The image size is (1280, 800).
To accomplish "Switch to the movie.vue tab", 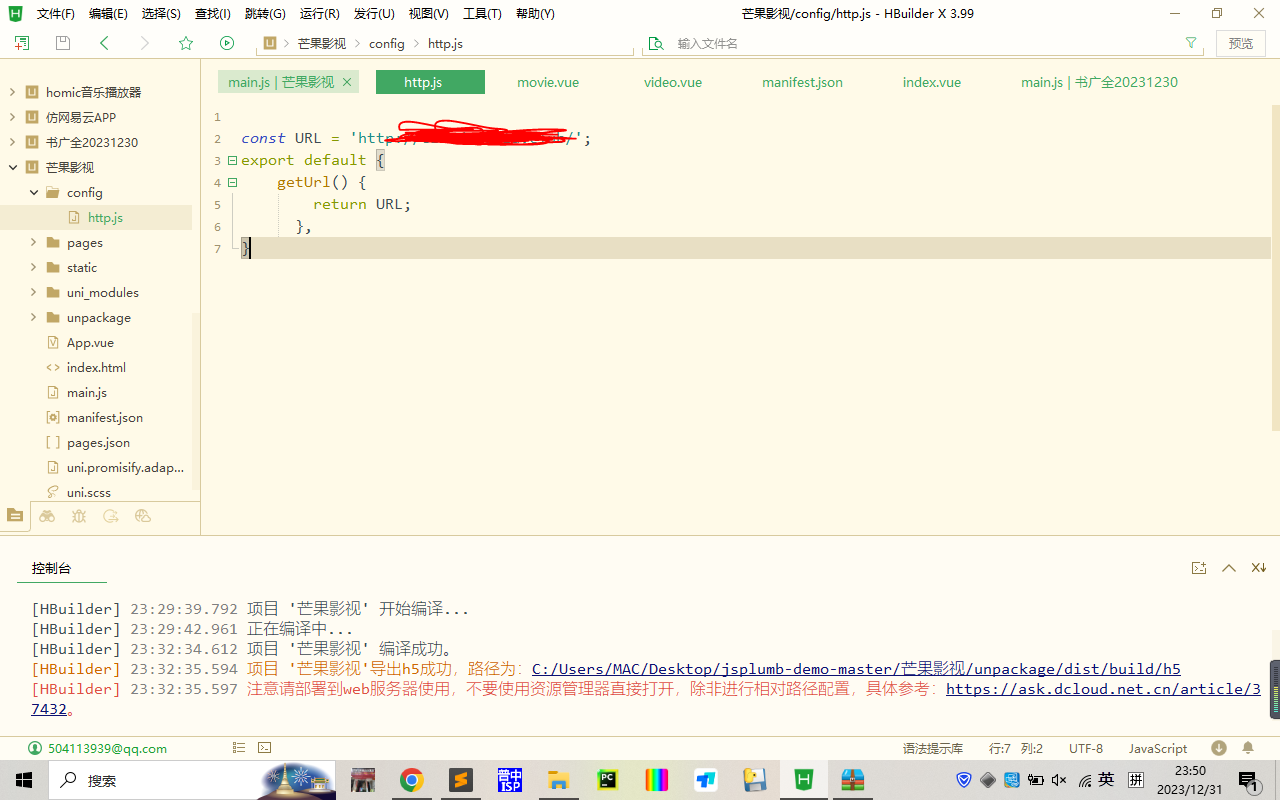I will (548, 82).
